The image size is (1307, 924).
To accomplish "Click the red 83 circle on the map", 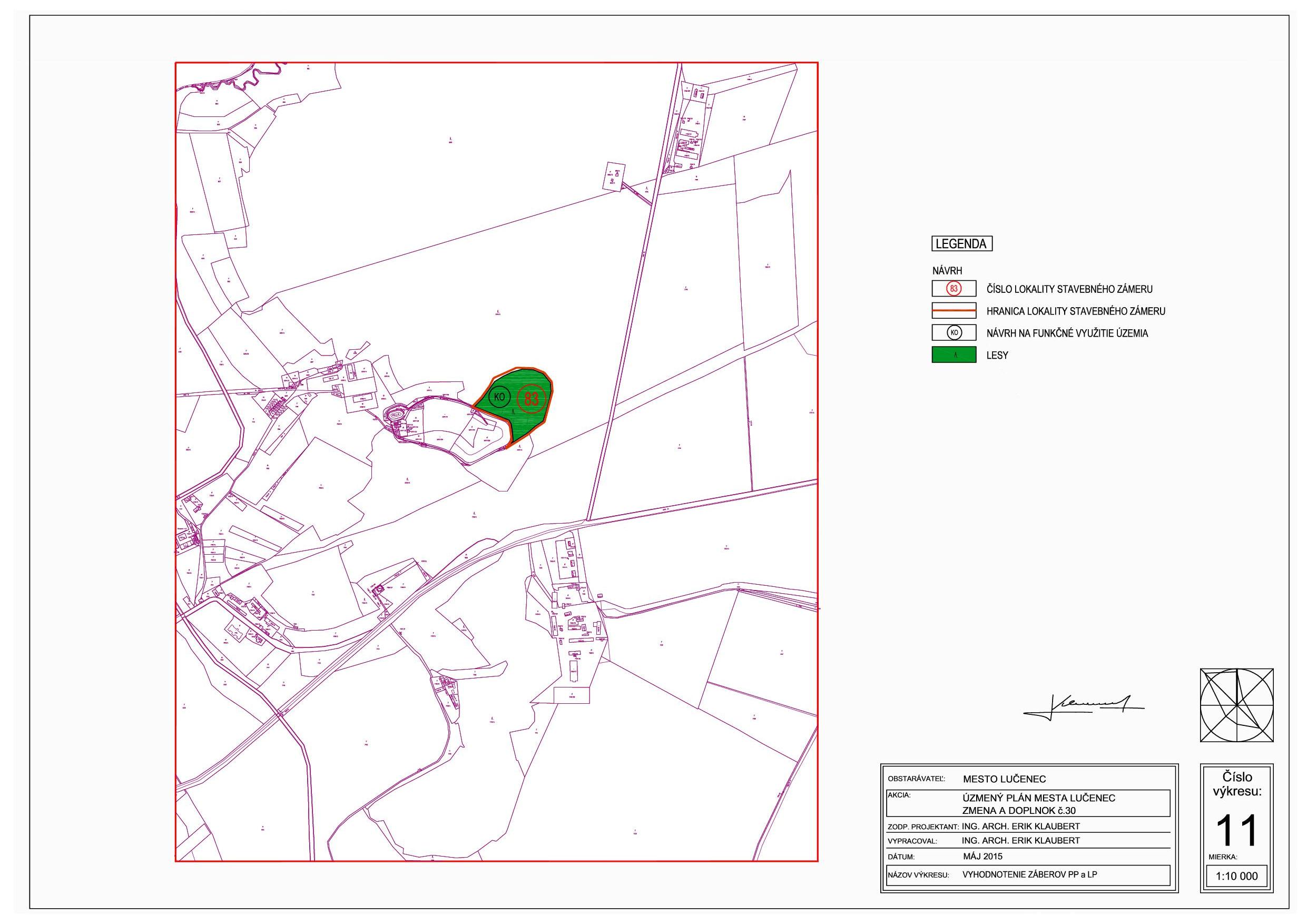I will click(x=531, y=399).
